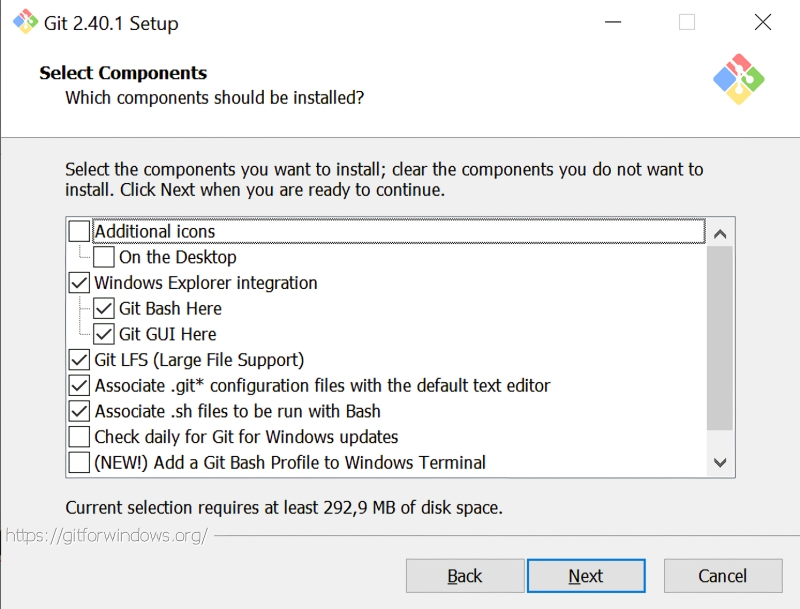This screenshot has height=609, width=800.
Task: Click the component list scrollbar thumb
Action: point(719,338)
